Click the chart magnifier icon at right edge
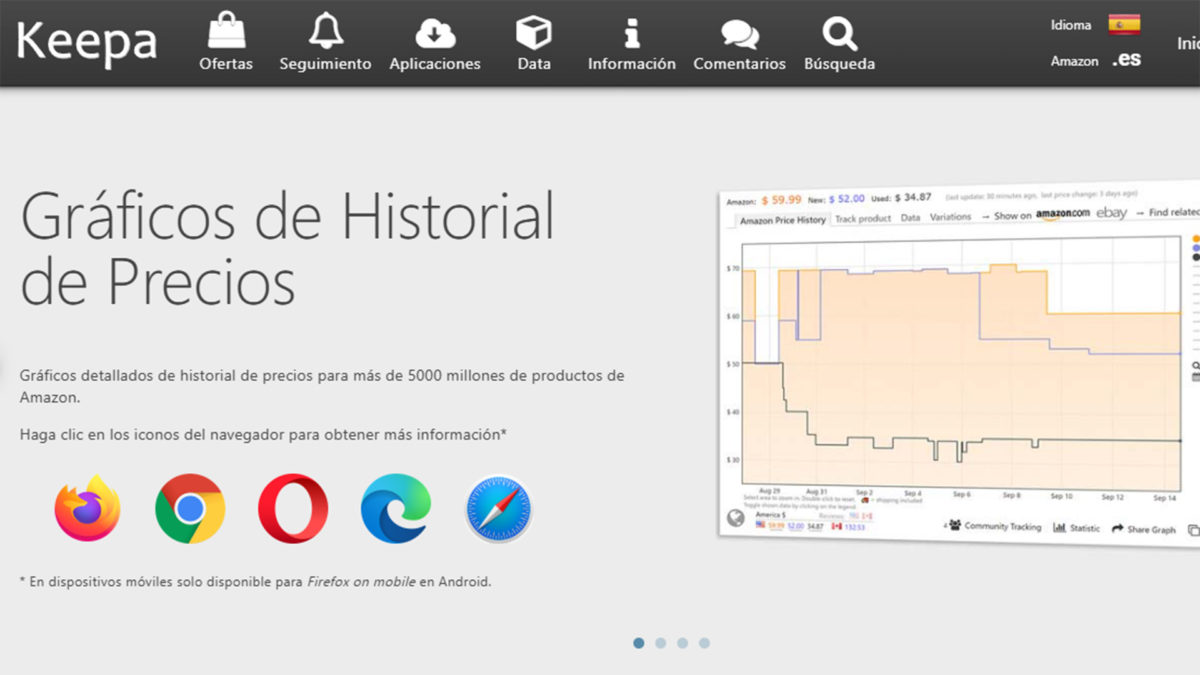Viewport: 1200px width, 675px height. click(1195, 366)
